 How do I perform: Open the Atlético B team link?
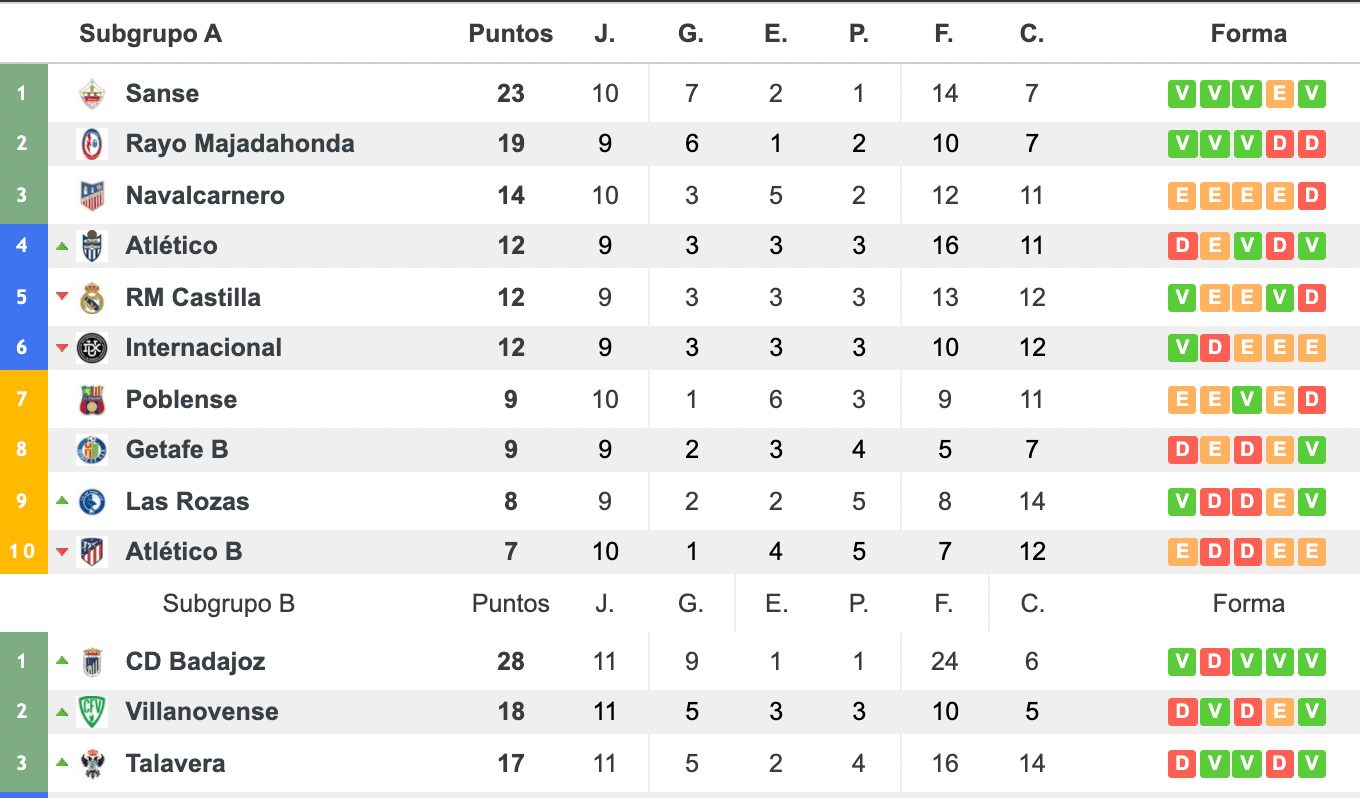pyautogui.click(x=184, y=551)
